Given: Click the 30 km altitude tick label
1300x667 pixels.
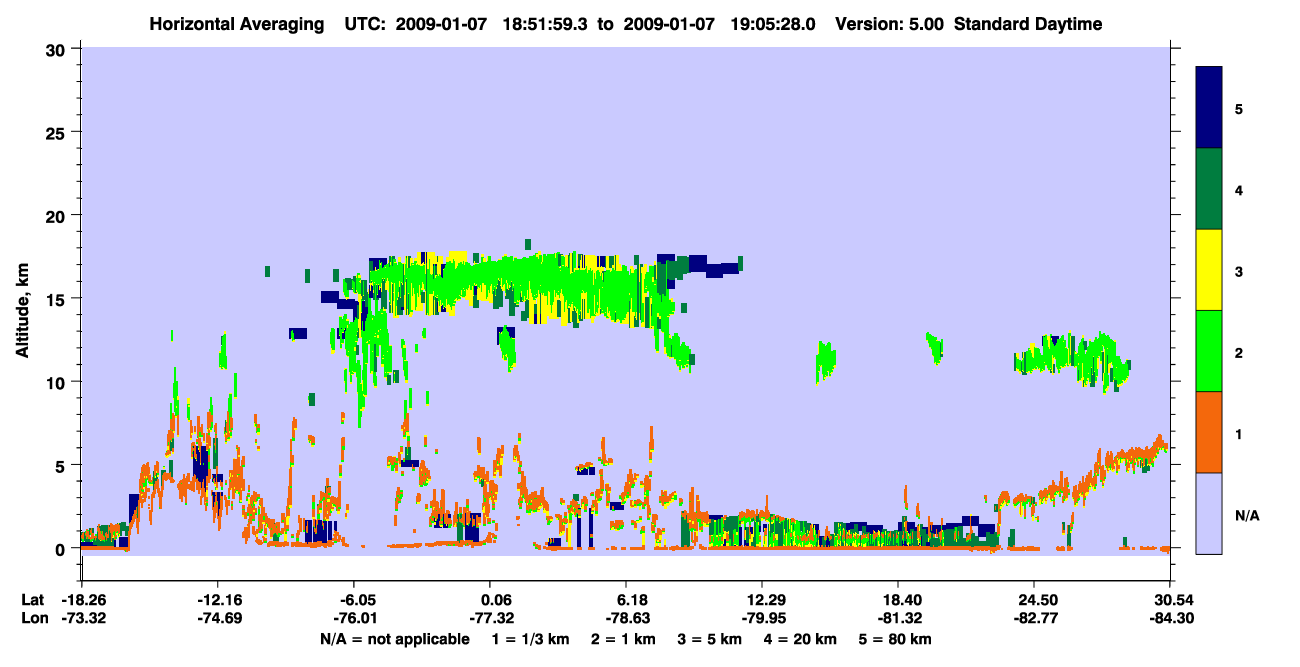Looking at the screenshot, I should pyautogui.click(x=57, y=49).
